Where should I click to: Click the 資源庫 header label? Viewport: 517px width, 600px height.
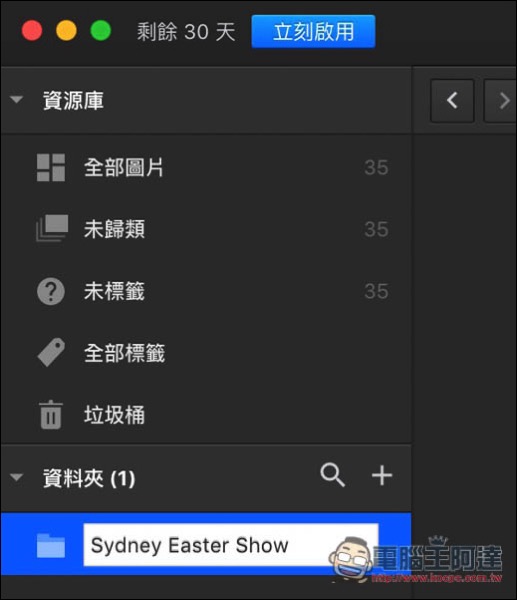click(x=73, y=101)
